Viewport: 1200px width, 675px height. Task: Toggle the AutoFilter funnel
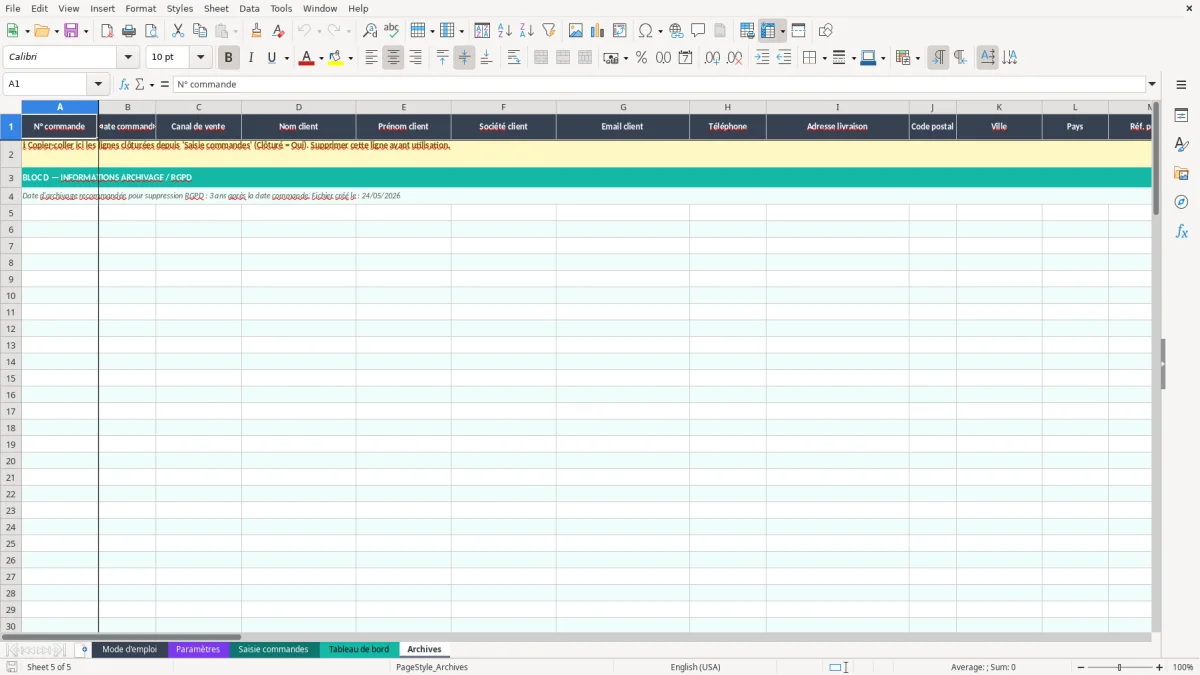click(549, 31)
